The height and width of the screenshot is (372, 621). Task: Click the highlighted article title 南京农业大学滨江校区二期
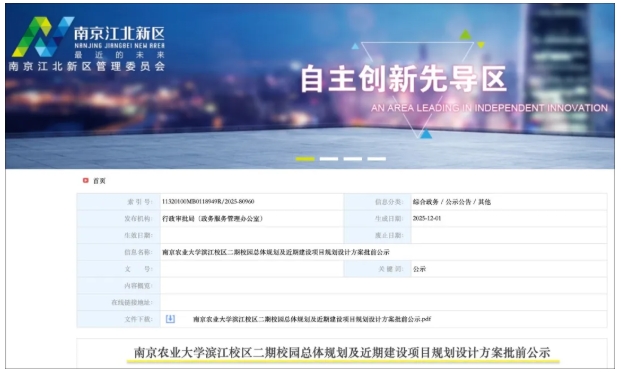(x=342, y=352)
